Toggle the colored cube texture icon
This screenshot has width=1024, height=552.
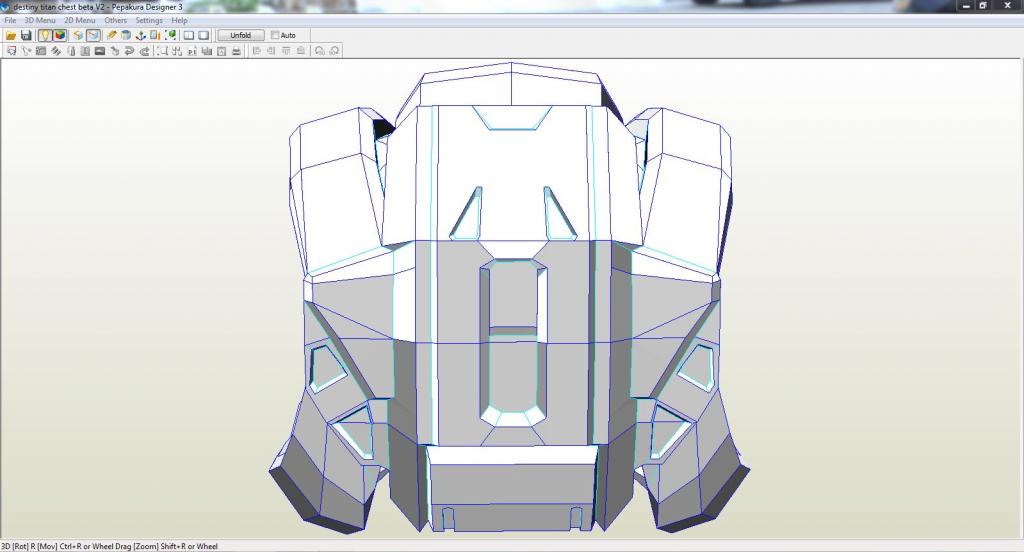point(59,35)
